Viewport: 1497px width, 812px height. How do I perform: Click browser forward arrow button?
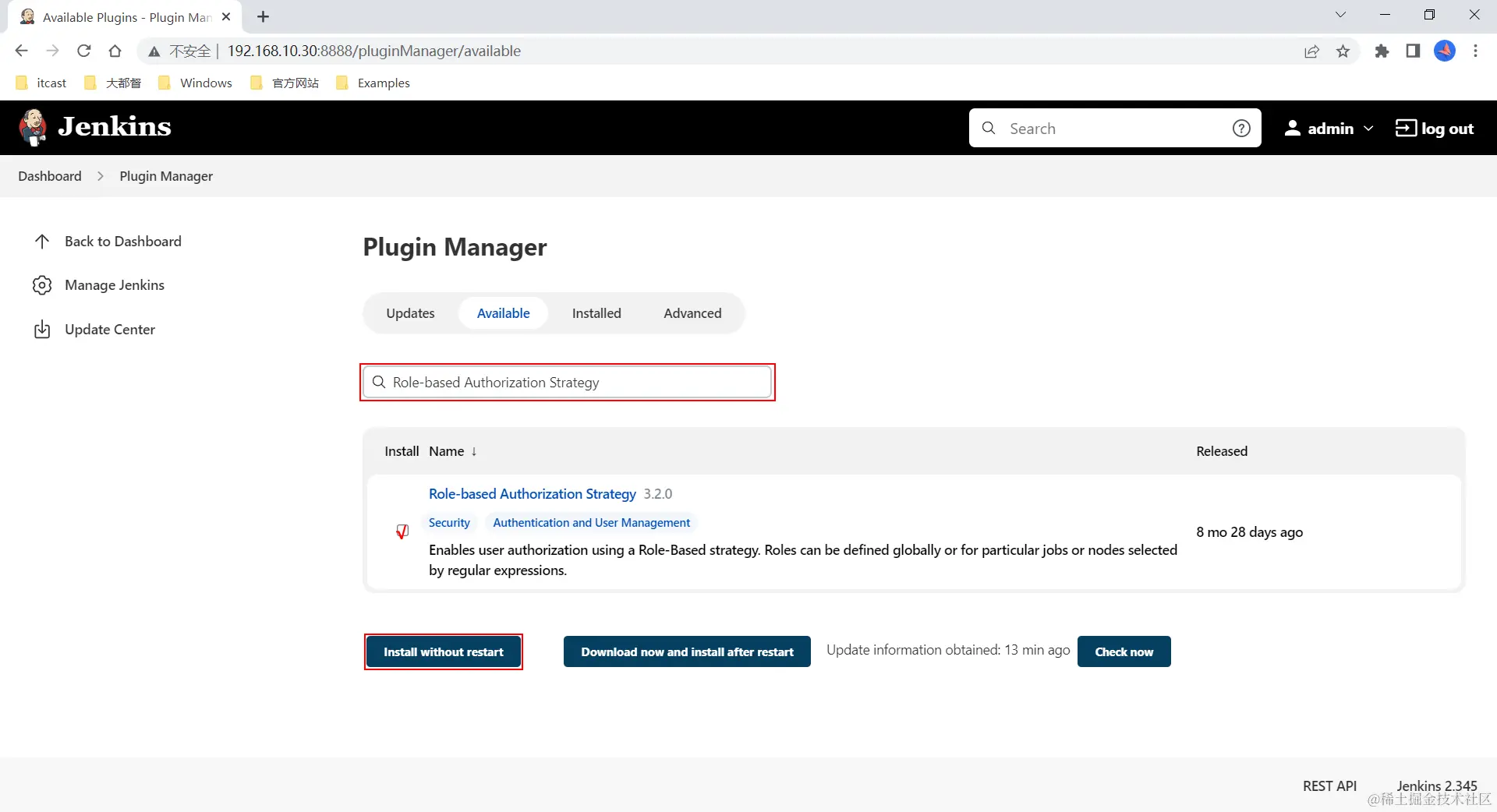[52, 51]
